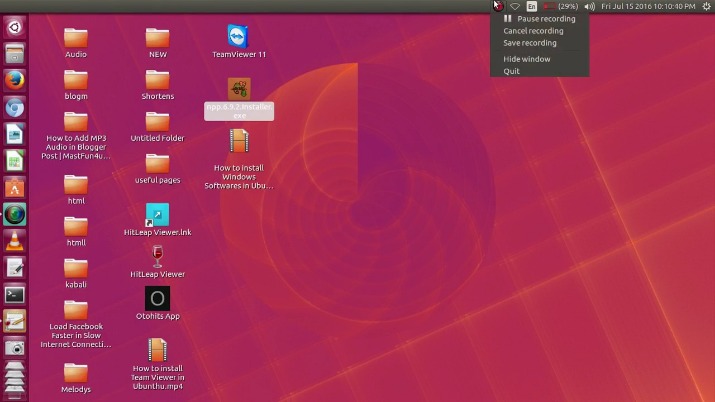The width and height of the screenshot is (715, 402).
Task: Open Chromium browser from the launcher
Action: [x=14, y=107]
